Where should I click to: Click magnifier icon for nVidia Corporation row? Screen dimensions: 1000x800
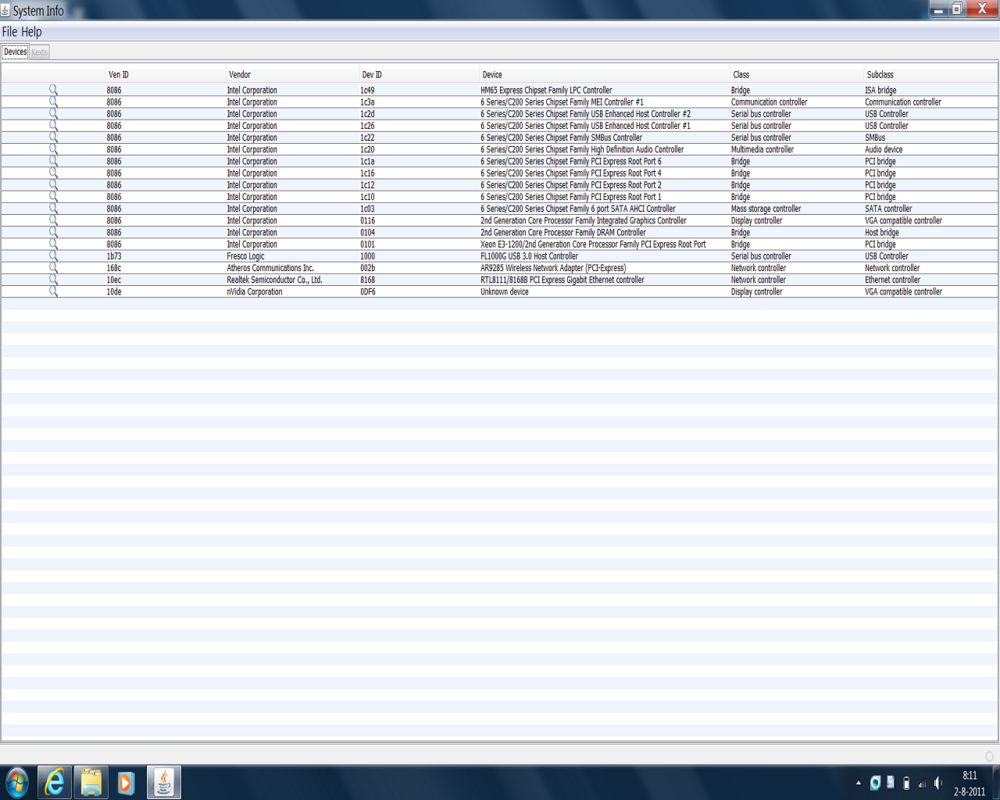[54, 292]
